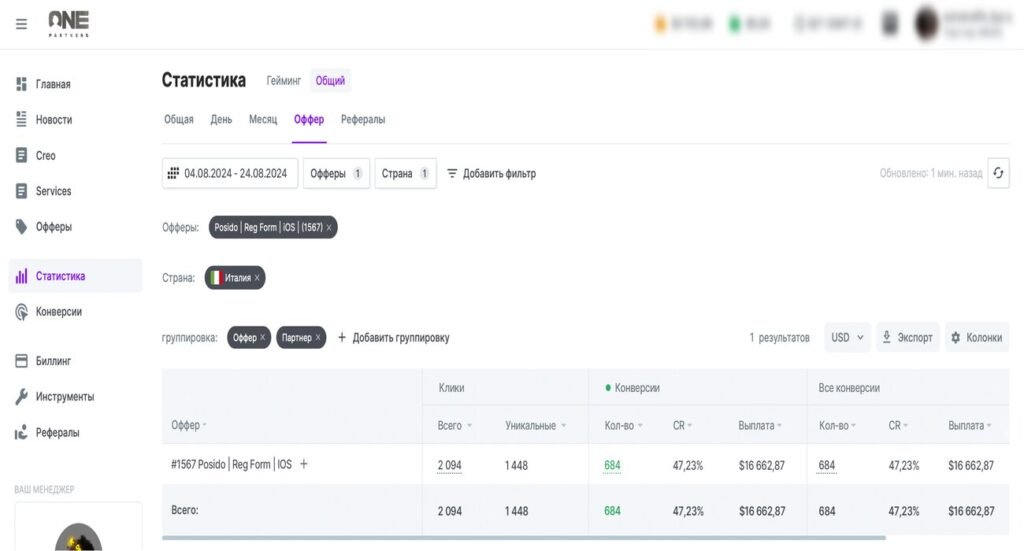Click the Экспорт button
This screenshot has width=1024, height=551.
pyautogui.click(x=906, y=338)
